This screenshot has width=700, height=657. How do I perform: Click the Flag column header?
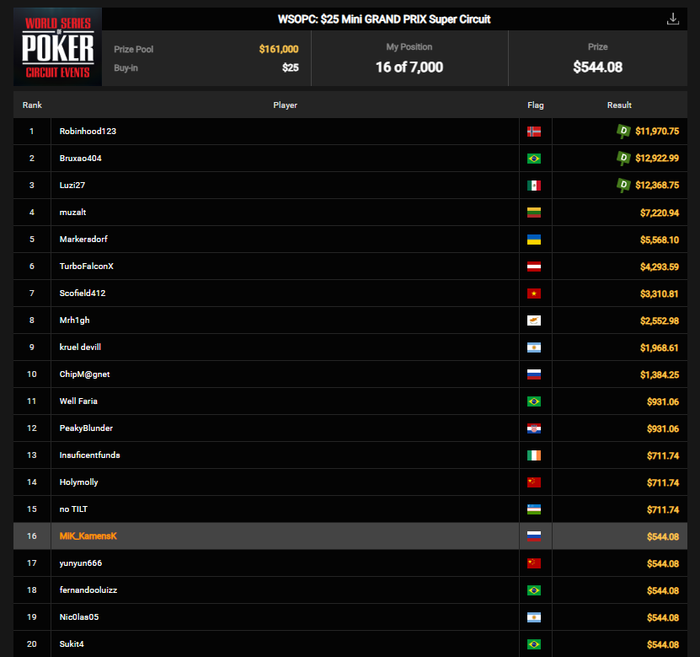(535, 105)
